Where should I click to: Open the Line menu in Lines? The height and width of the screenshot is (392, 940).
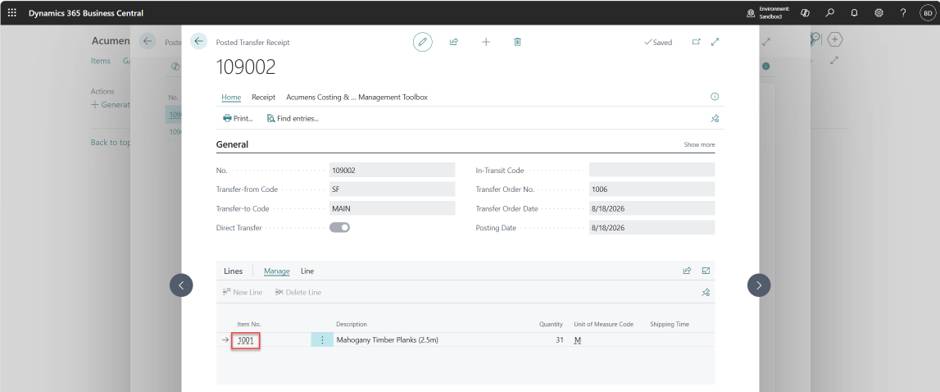pos(307,272)
